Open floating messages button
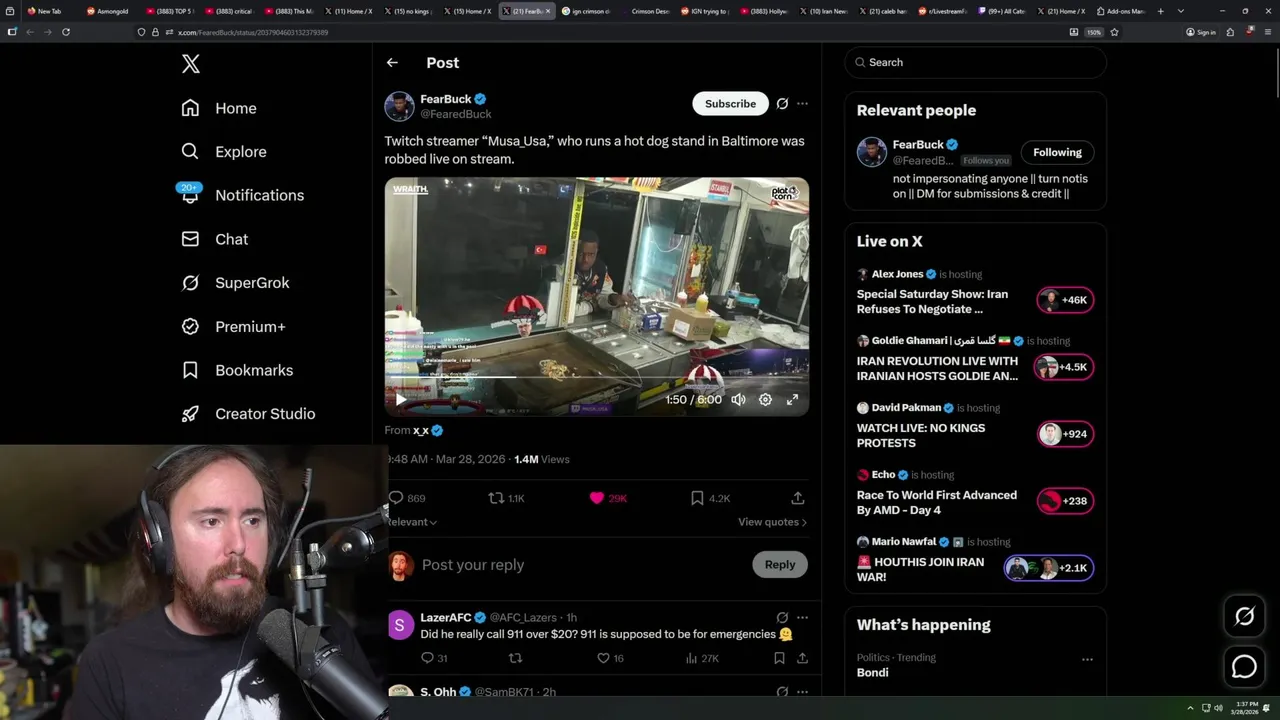1280x720 pixels. [1244, 666]
